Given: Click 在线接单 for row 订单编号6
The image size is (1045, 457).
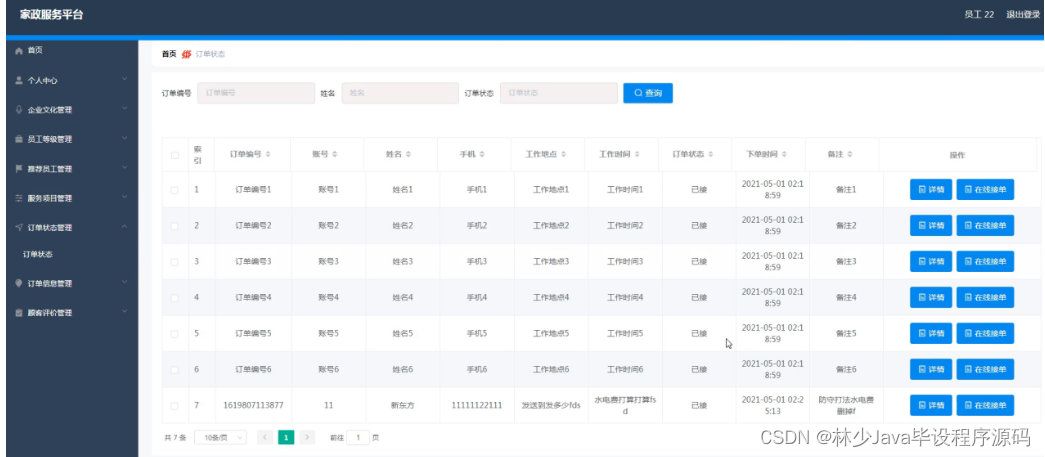Looking at the screenshot, I should tap(985, 369).
